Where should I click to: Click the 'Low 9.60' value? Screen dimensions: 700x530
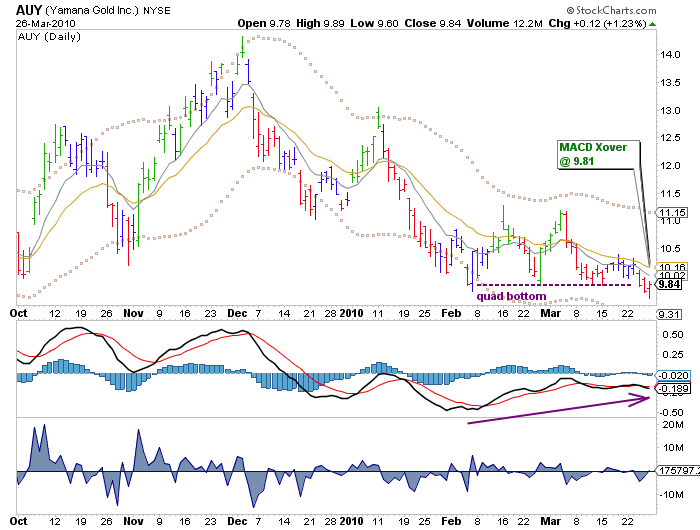point(374,23)
